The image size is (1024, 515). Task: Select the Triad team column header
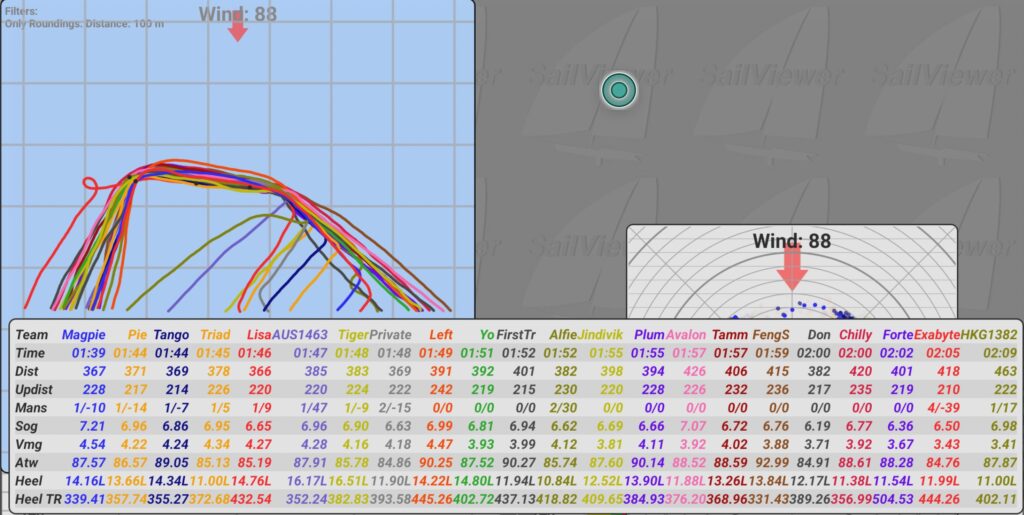(x=215, y=335)
